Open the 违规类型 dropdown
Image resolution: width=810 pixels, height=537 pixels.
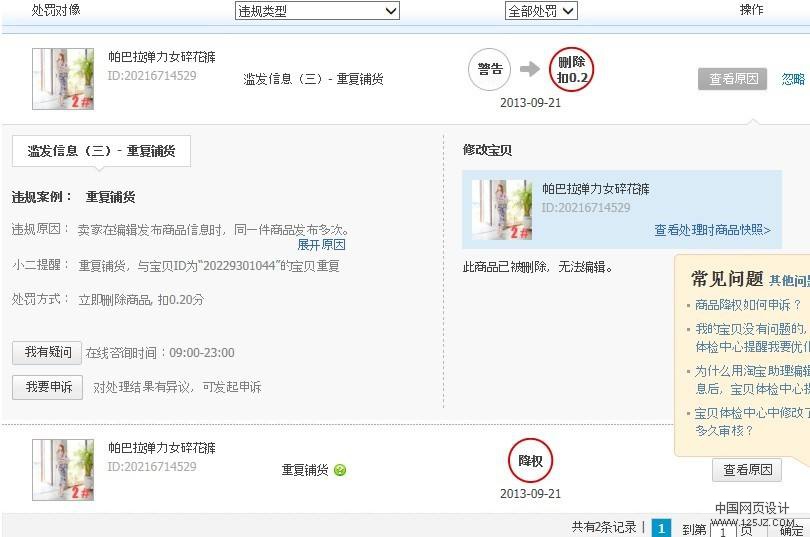317,11
